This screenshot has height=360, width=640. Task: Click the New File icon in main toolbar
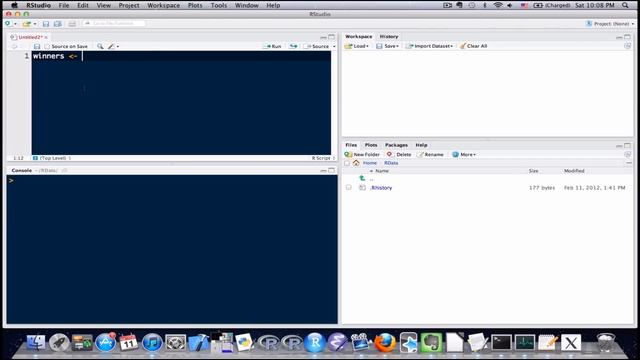(x=8, y=24)
